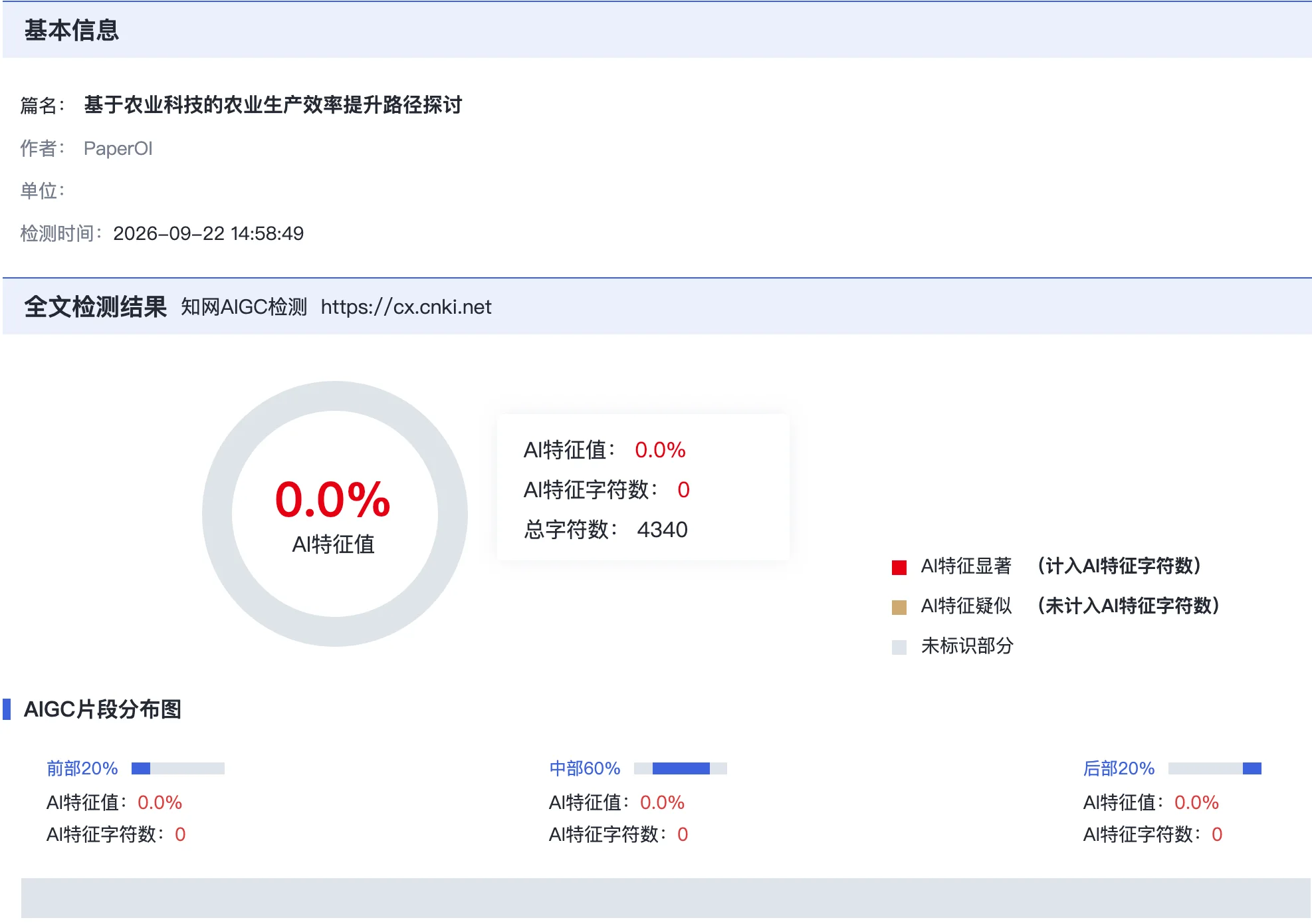Click the tan AI特征疑似 legend swatch

coord(899,607)
